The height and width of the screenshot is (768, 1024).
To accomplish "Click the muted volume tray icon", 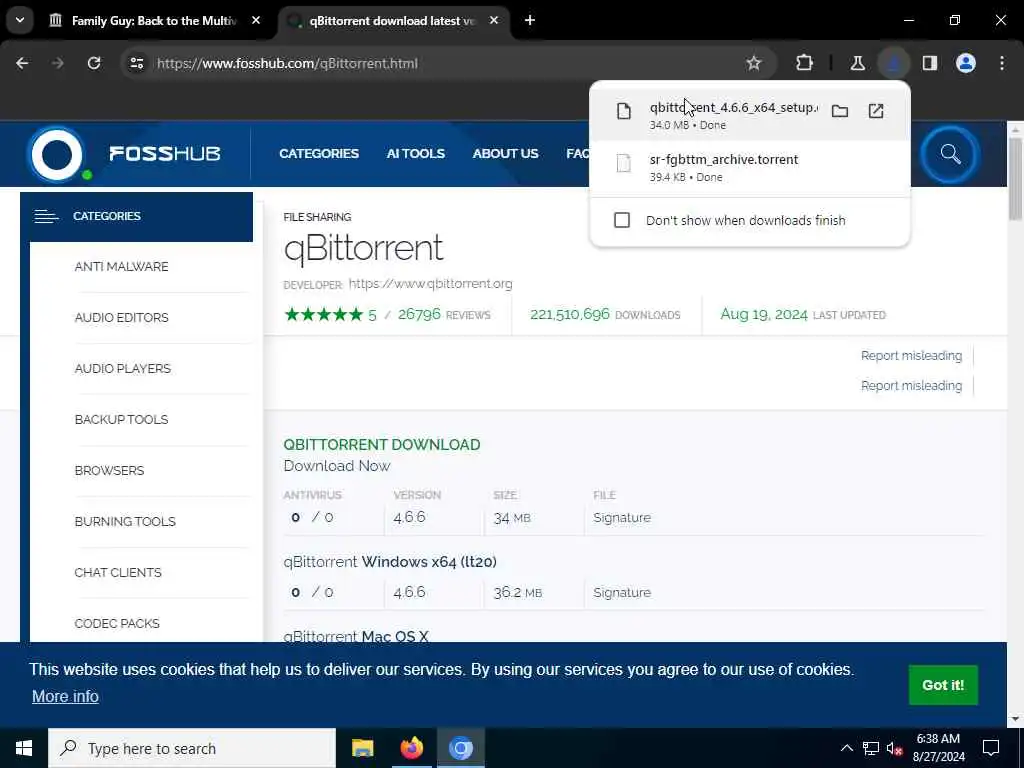I will pos(894,748).
